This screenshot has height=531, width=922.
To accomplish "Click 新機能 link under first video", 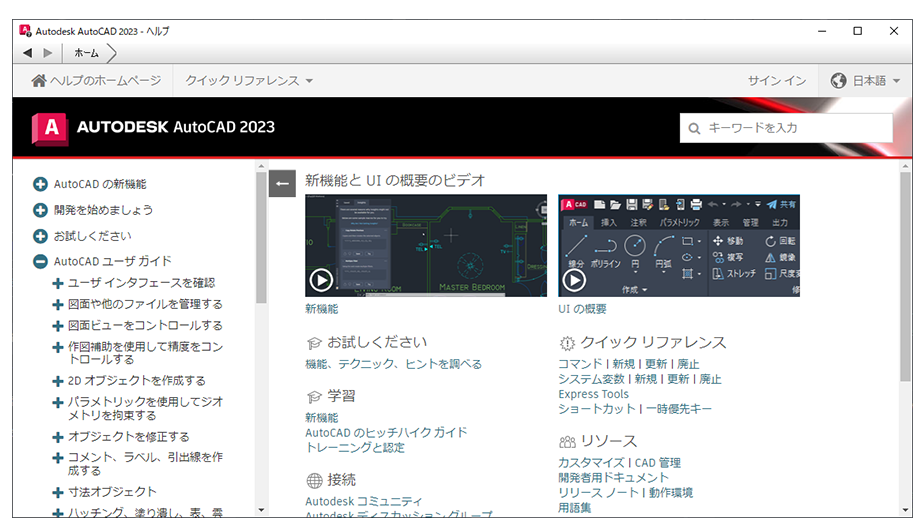I will point(322,309).
